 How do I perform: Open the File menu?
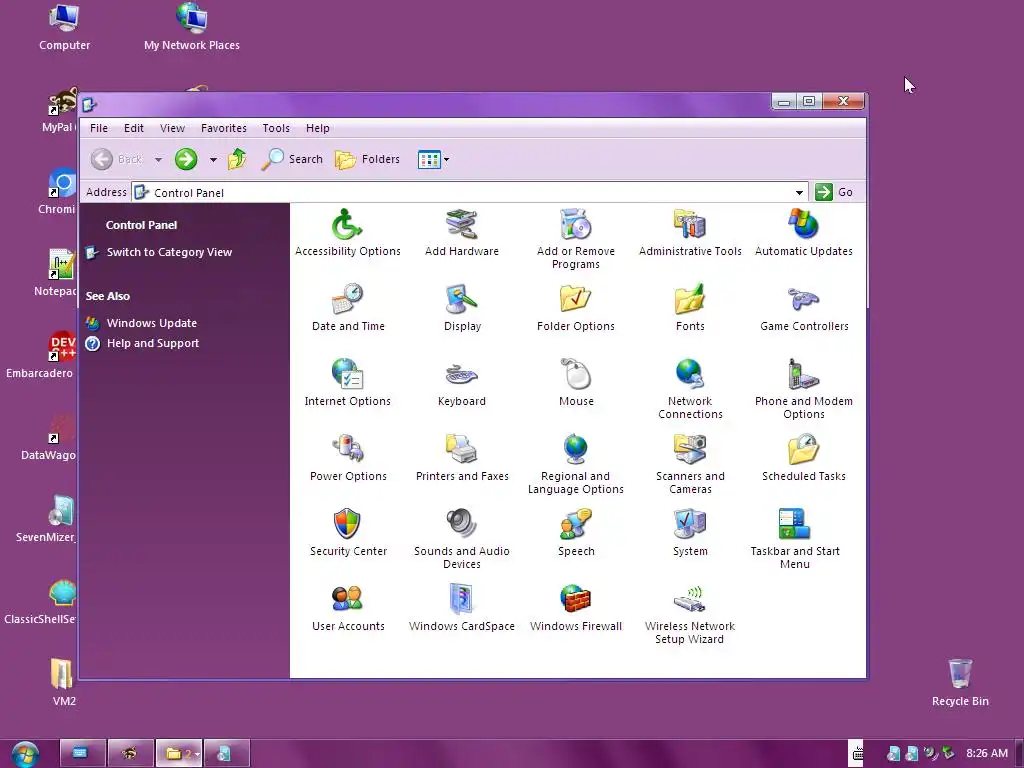(x=99, y=128)
